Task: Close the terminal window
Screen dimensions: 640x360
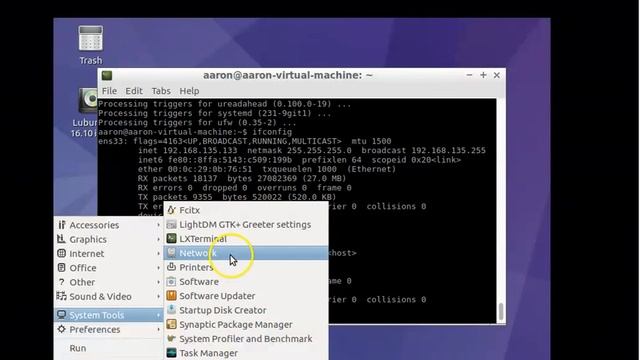Action: pos(497,75)
